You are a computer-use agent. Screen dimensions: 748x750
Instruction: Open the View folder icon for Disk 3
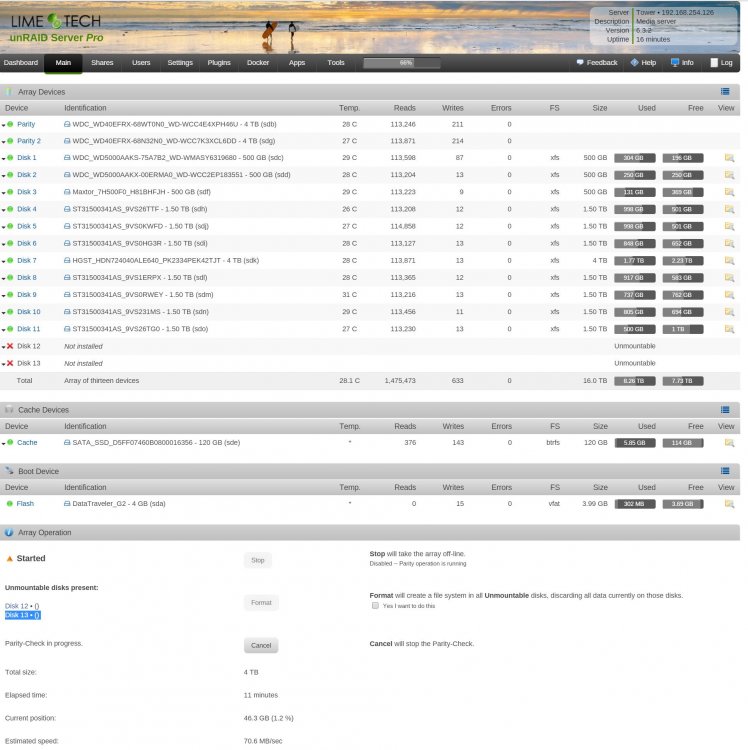(x=729, y=192)
